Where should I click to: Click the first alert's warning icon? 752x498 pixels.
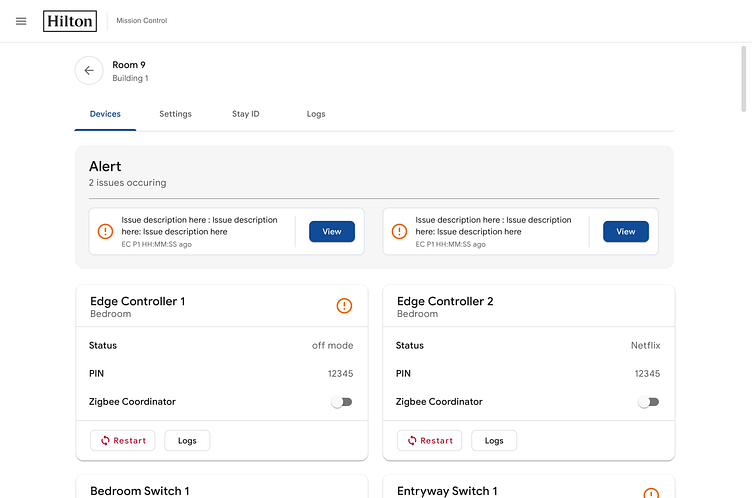pyautogui.click(x=105, y=231)
